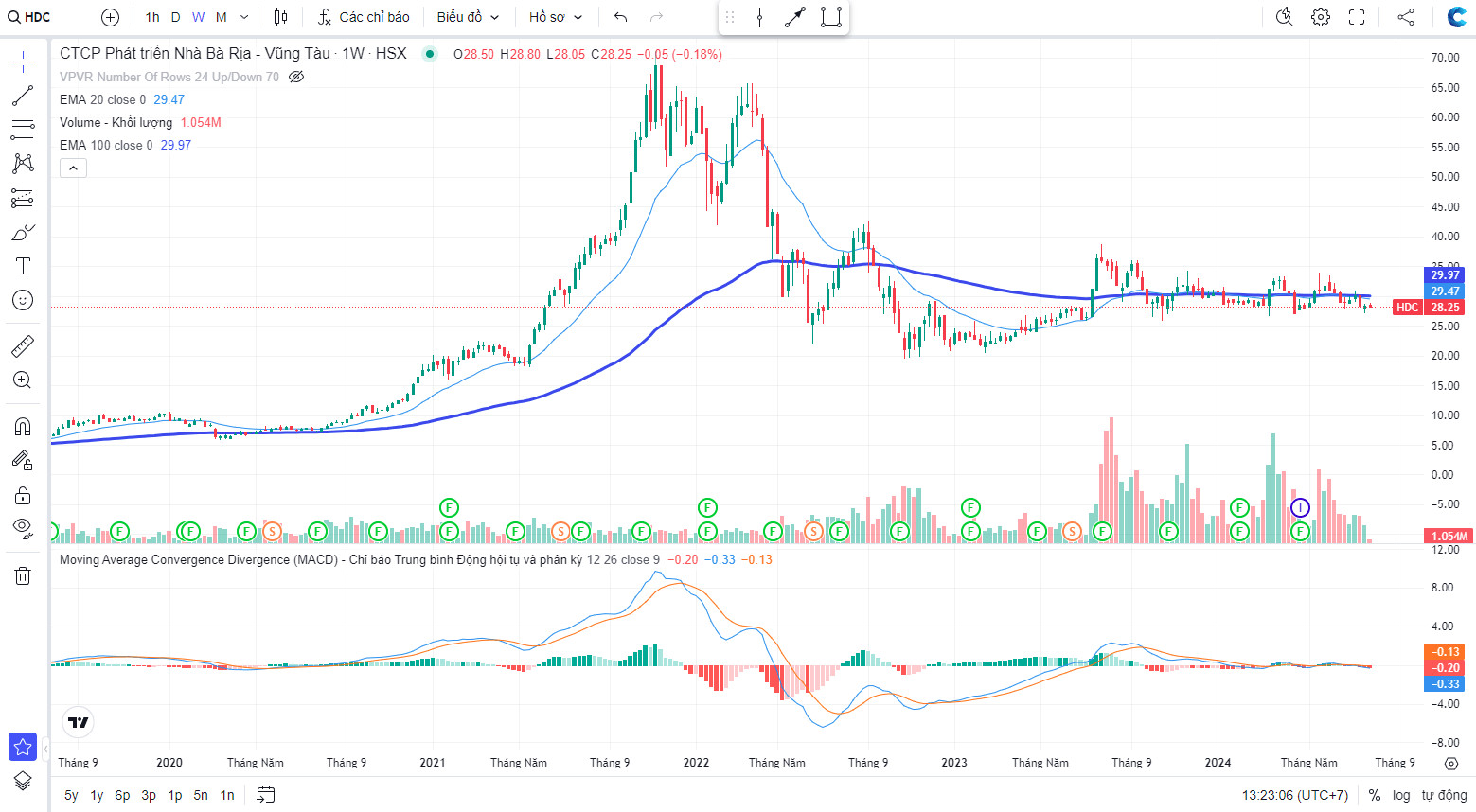Add a symbol to compare with plus icon
Image resolution: width=1476 pixels, height=812 pixels.
(110, 17)
